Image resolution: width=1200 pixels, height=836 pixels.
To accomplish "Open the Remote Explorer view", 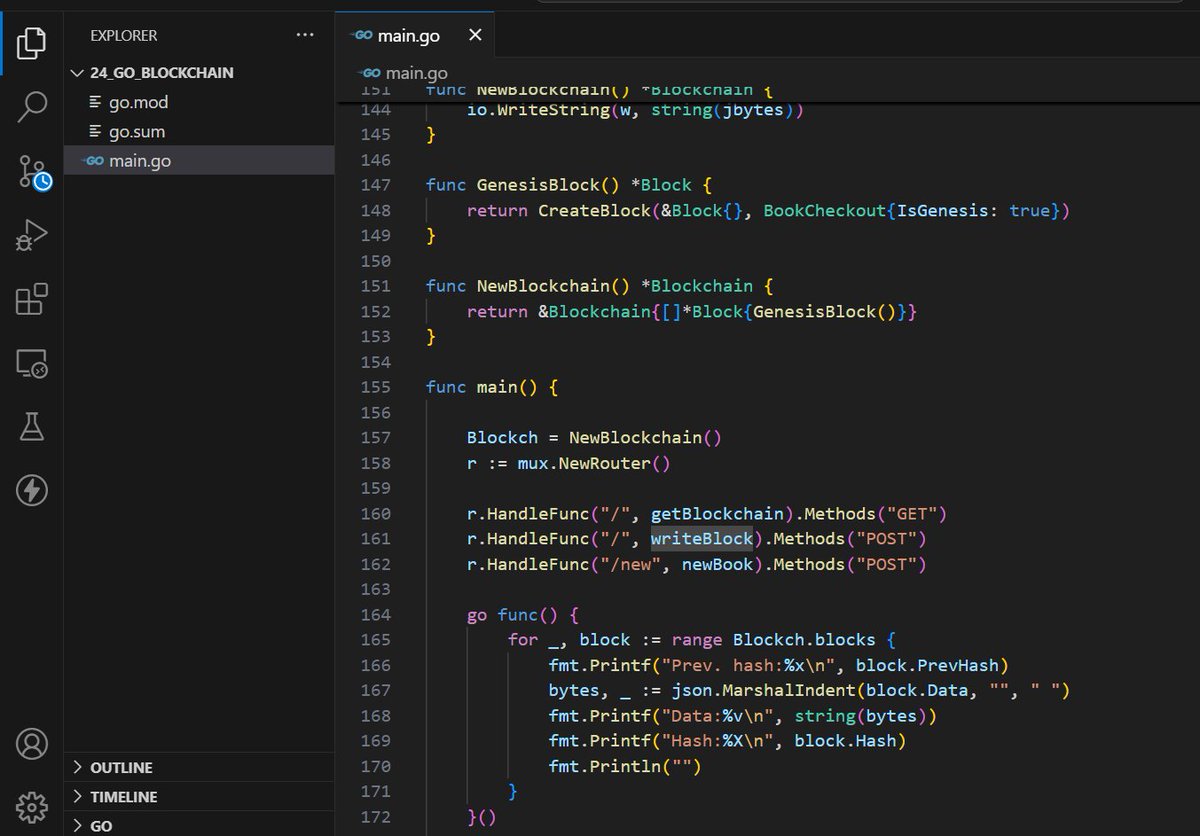I will (x=32, y=363).
